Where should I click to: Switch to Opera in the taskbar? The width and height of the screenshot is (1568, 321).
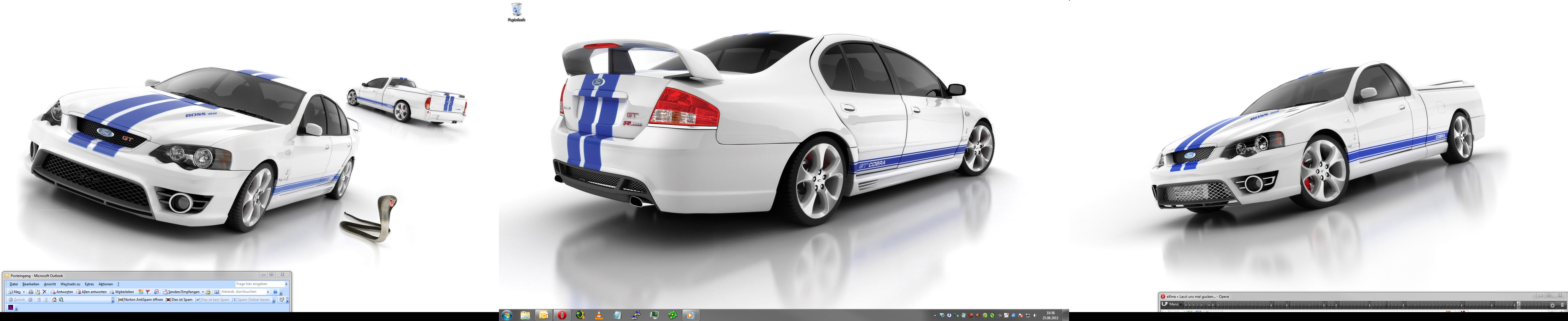pos(562,316)
